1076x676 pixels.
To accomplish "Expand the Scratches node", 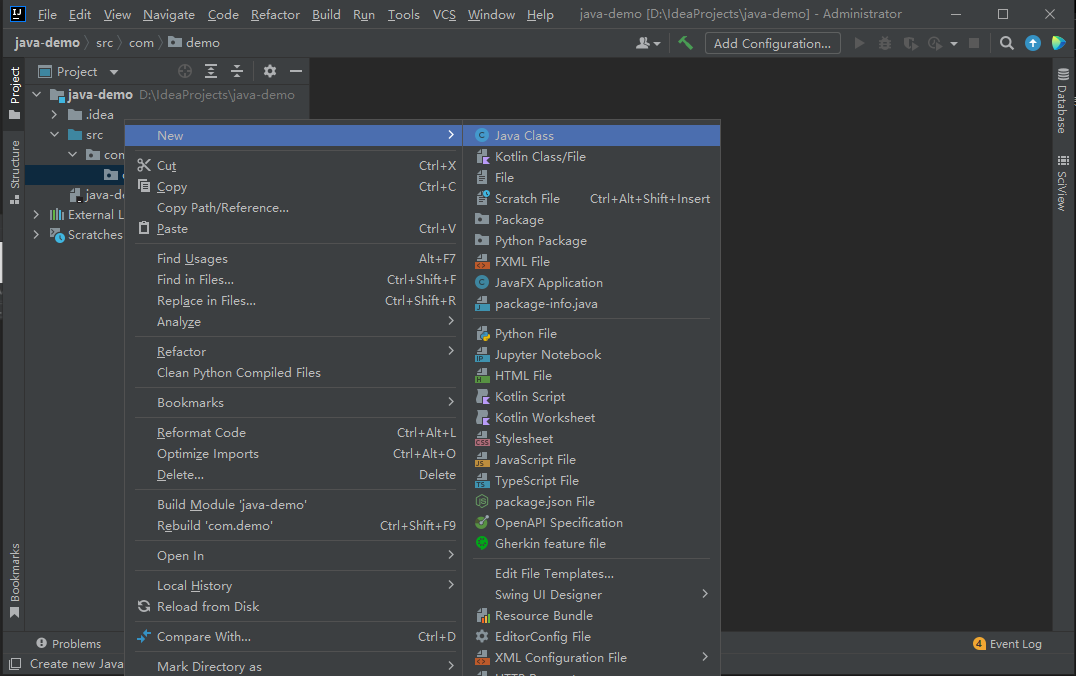I will [36, 235].
